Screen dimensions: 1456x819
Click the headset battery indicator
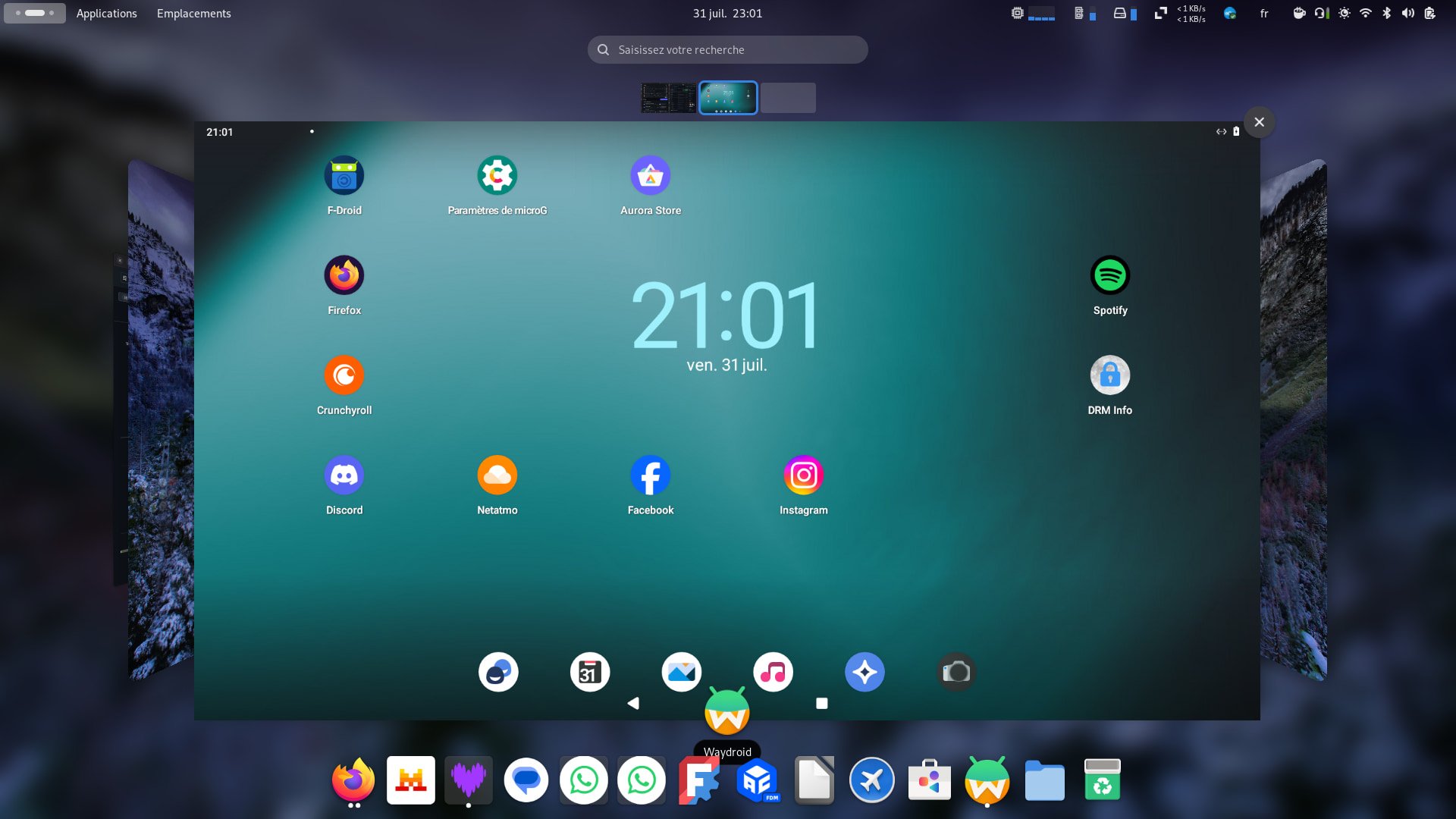pos(1322,14)
